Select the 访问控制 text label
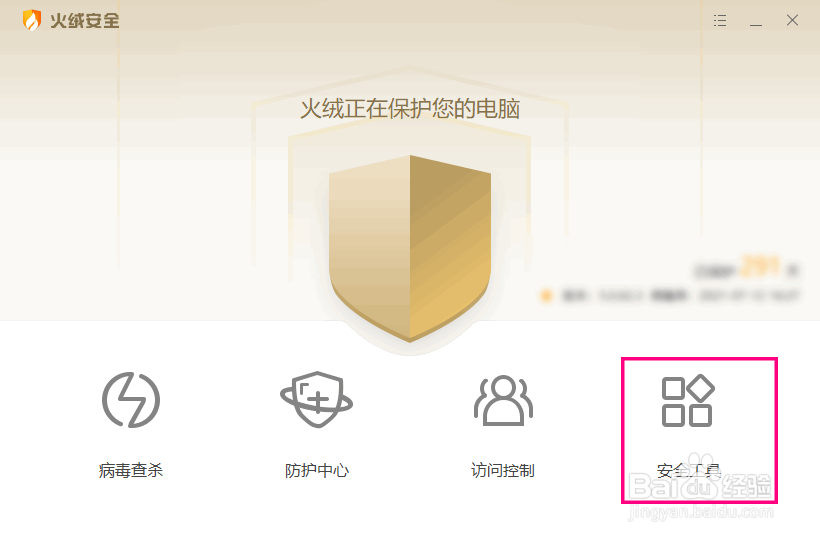Screen dimensions: 820x540 click(503, 470)
